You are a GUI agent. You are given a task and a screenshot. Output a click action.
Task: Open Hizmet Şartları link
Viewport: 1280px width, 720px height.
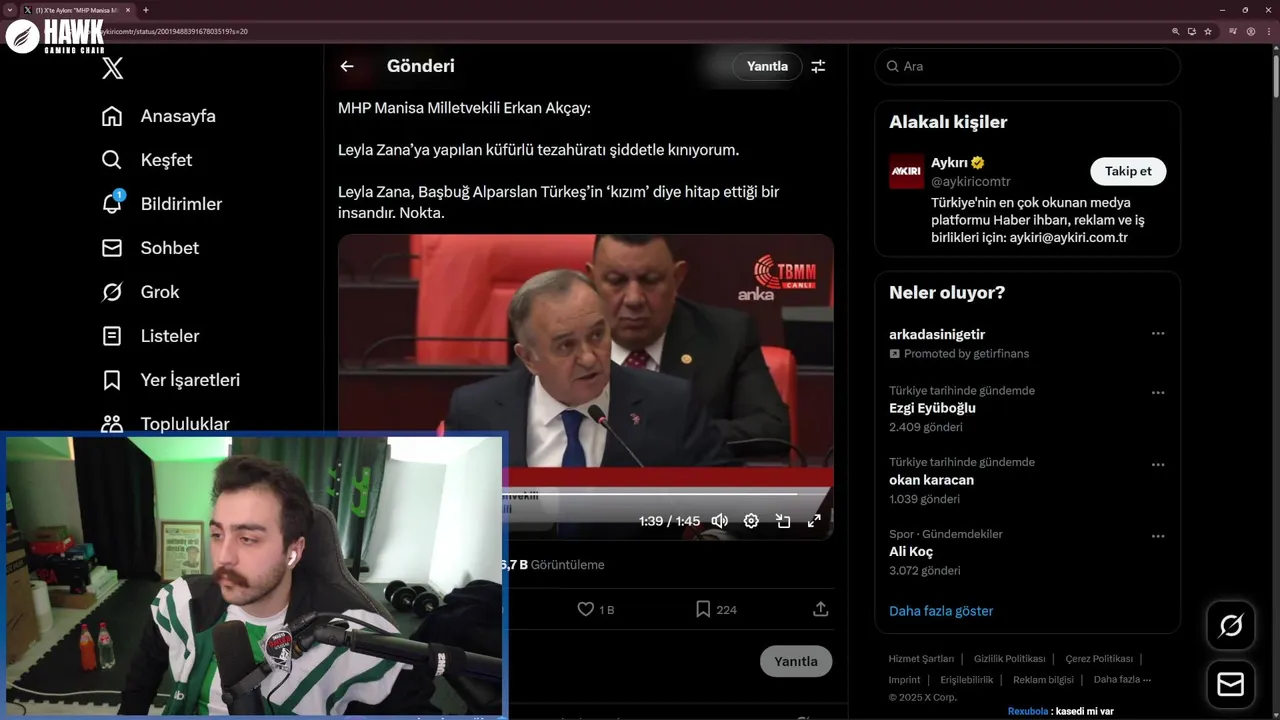pyautogui.click(x=921, y=659)
